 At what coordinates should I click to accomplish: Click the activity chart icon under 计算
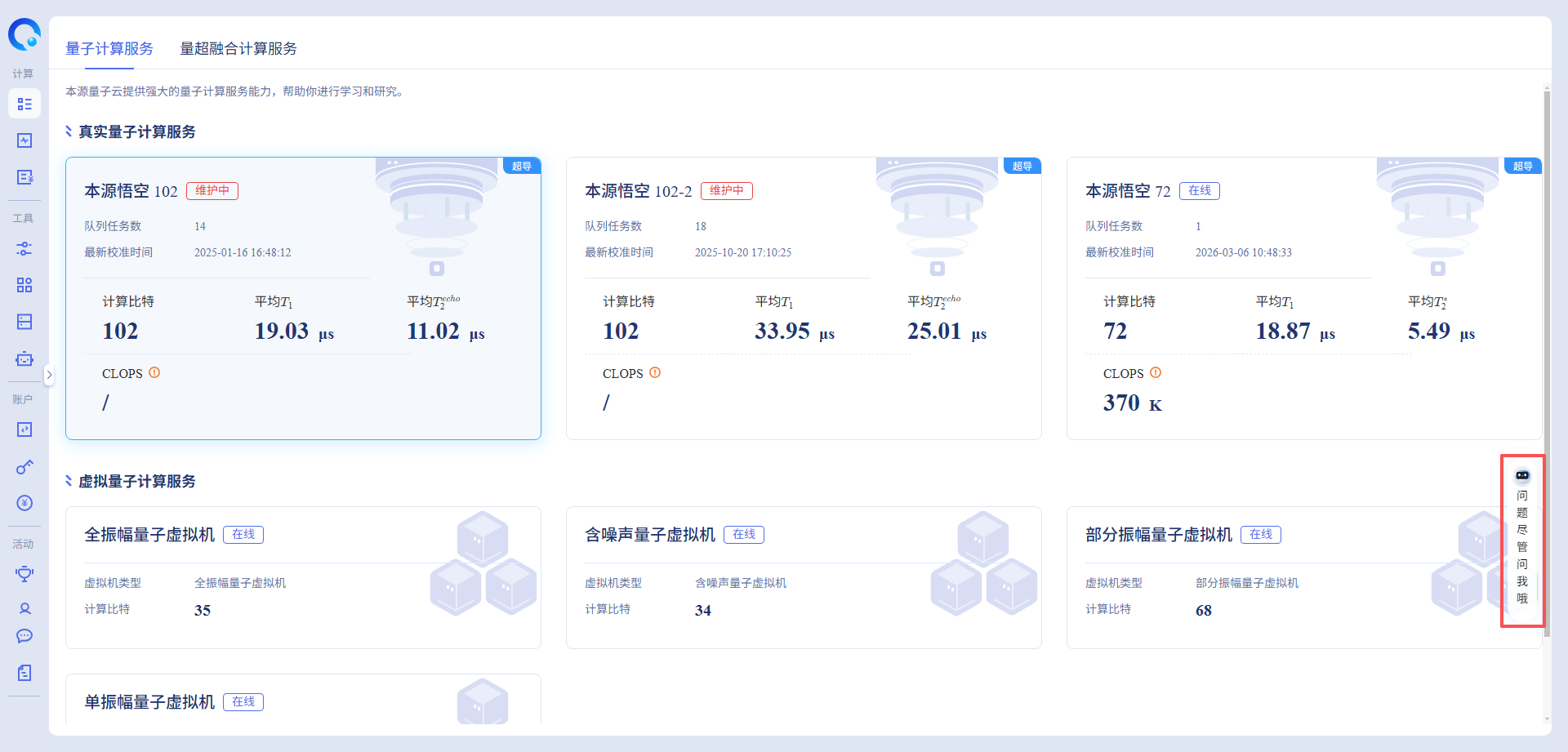pos(24,140)
